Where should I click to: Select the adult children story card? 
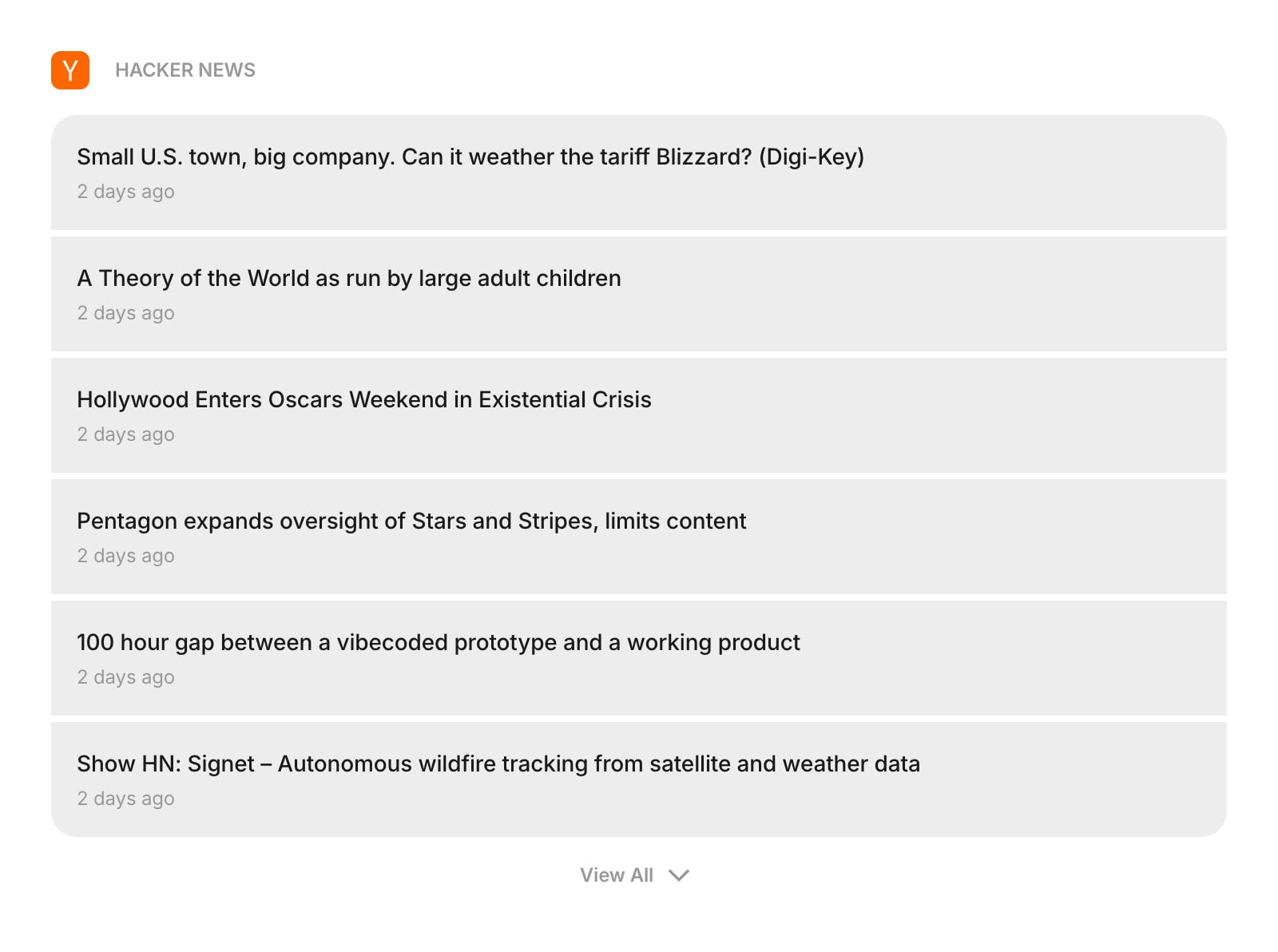tap(639, 294)
